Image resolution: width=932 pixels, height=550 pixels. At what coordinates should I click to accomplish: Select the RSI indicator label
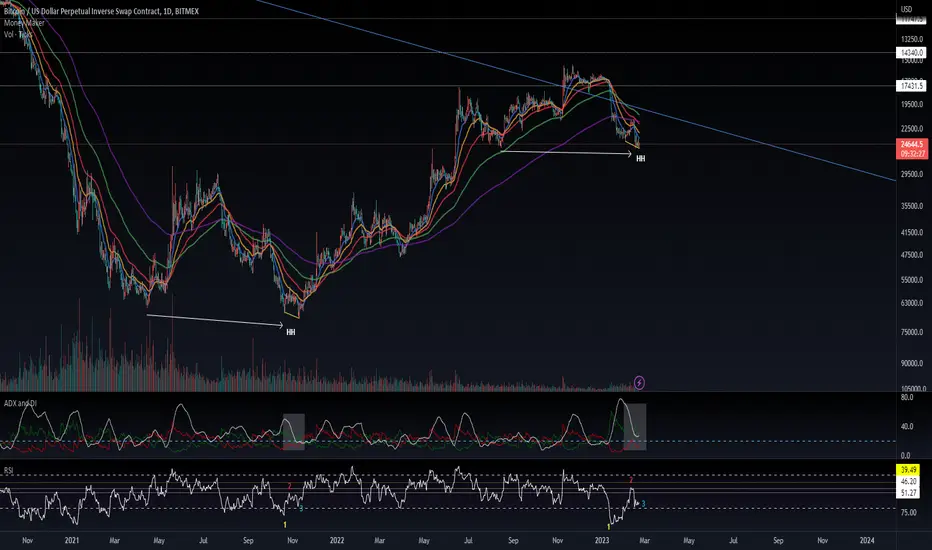point(8,470)
